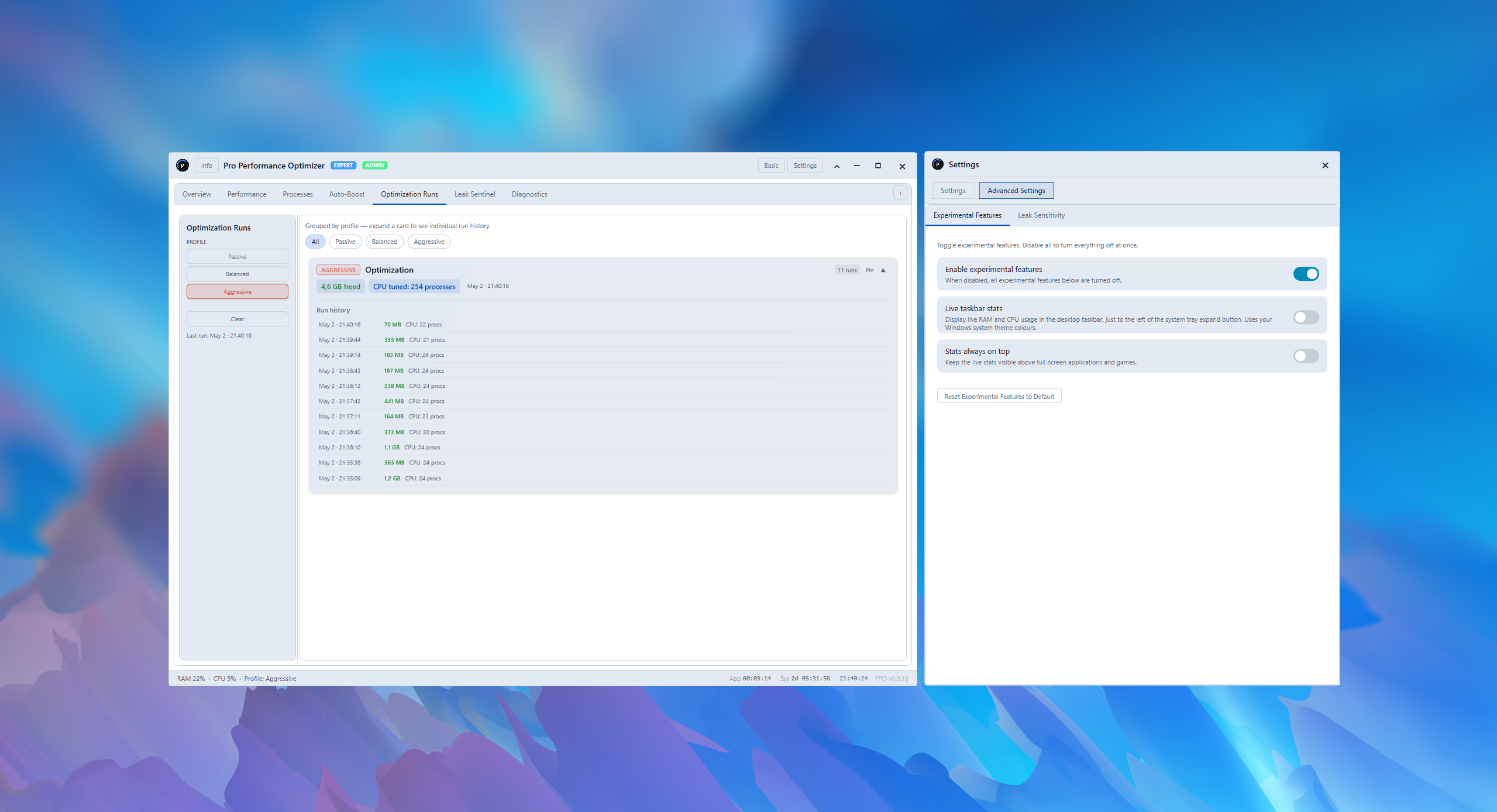Click the info icon beside the tab row
The width and height of the screenshot is (1497, 812).
click(900, 193)
